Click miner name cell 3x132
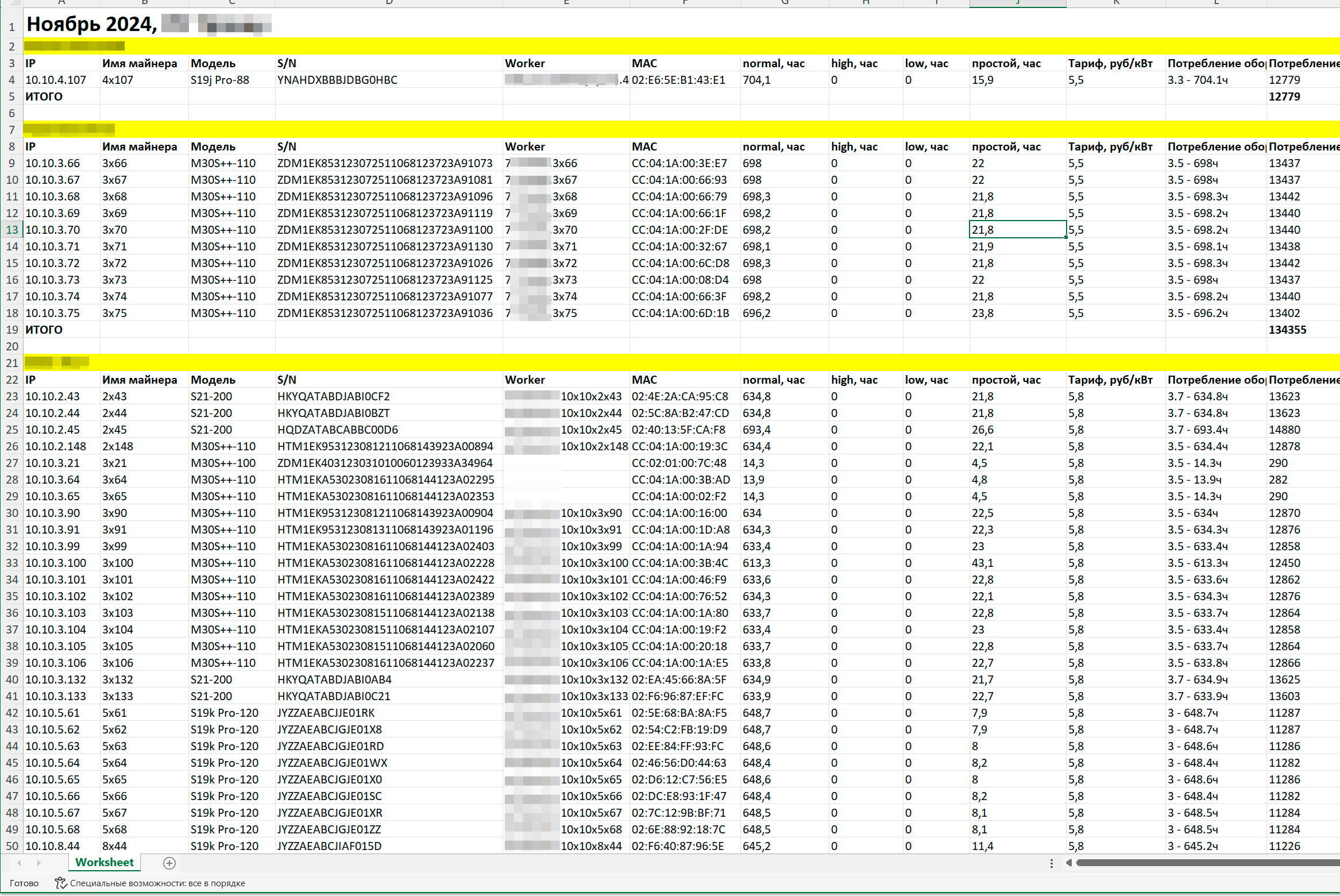Screen dimensions: 1340x896 tap(144, 679)
